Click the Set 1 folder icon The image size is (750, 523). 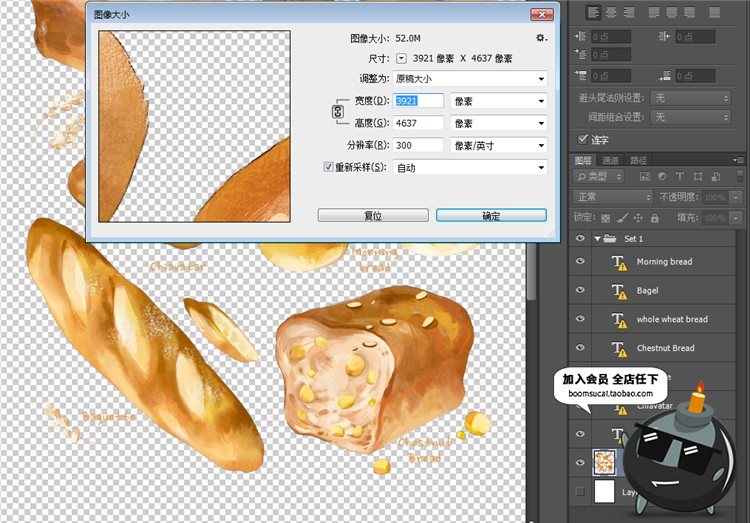(x=610, y=238)
